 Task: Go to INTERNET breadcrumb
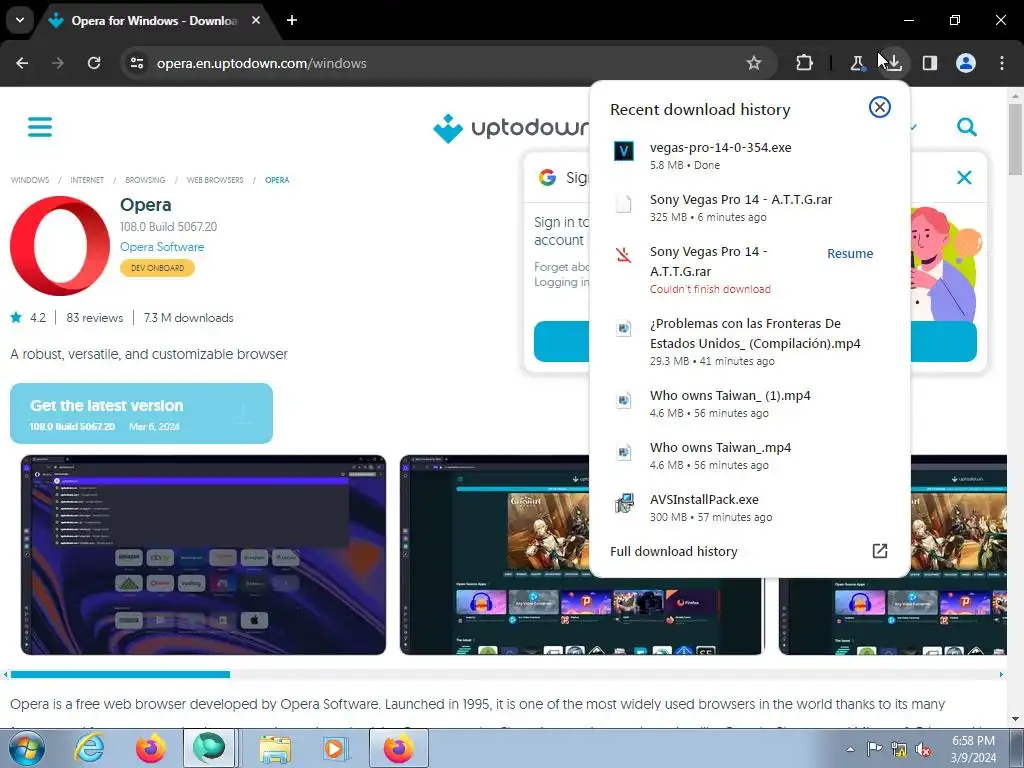pyautogui.click(x=87, y=180)
